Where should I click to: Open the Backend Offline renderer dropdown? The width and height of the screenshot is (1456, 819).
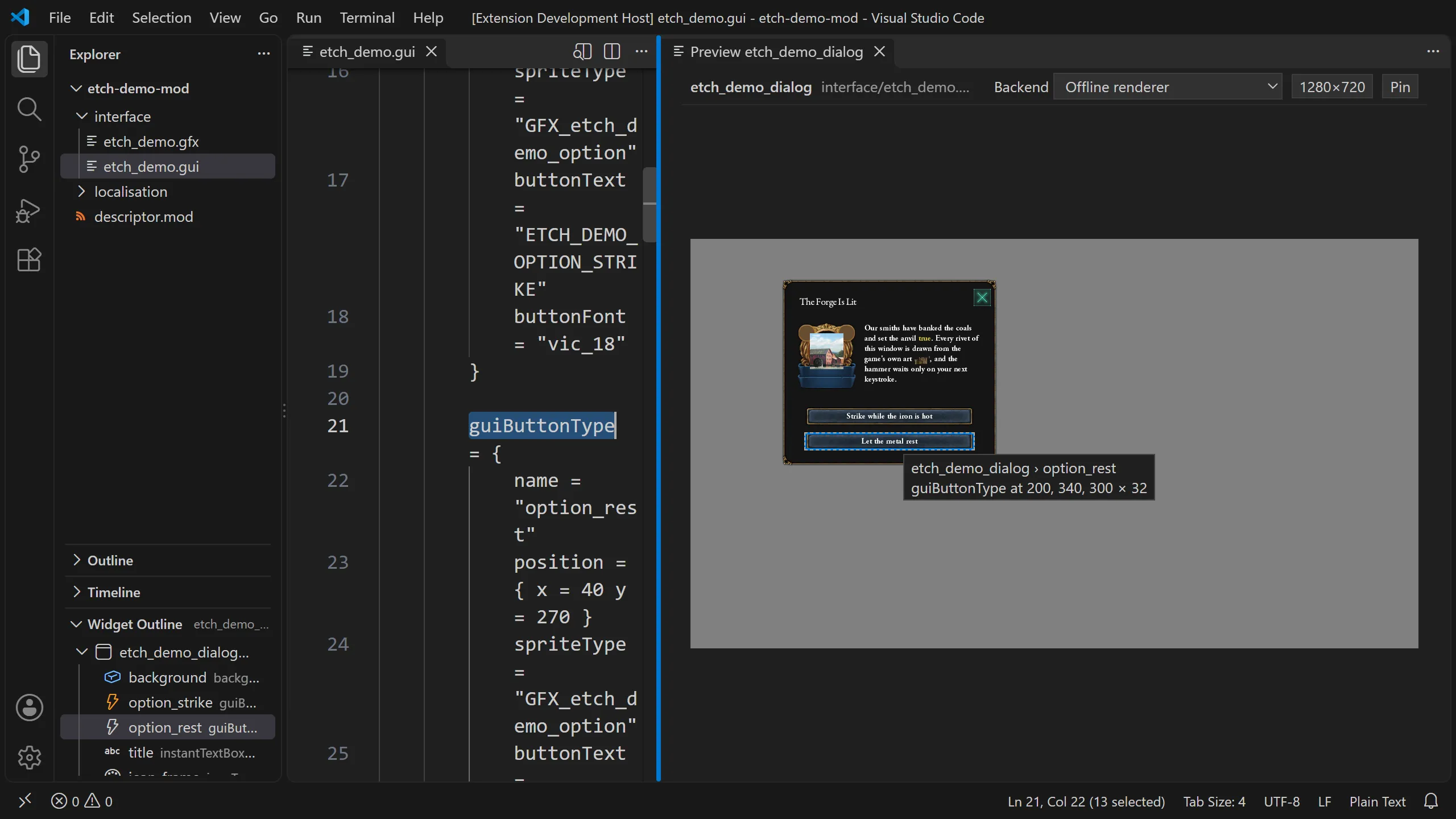click(x=1168, y=87)
